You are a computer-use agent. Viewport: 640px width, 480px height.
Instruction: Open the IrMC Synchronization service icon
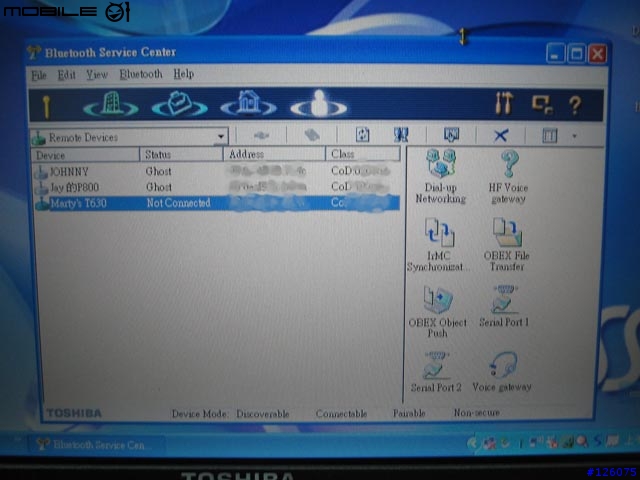pyautogui.click(x=437, y=244)
